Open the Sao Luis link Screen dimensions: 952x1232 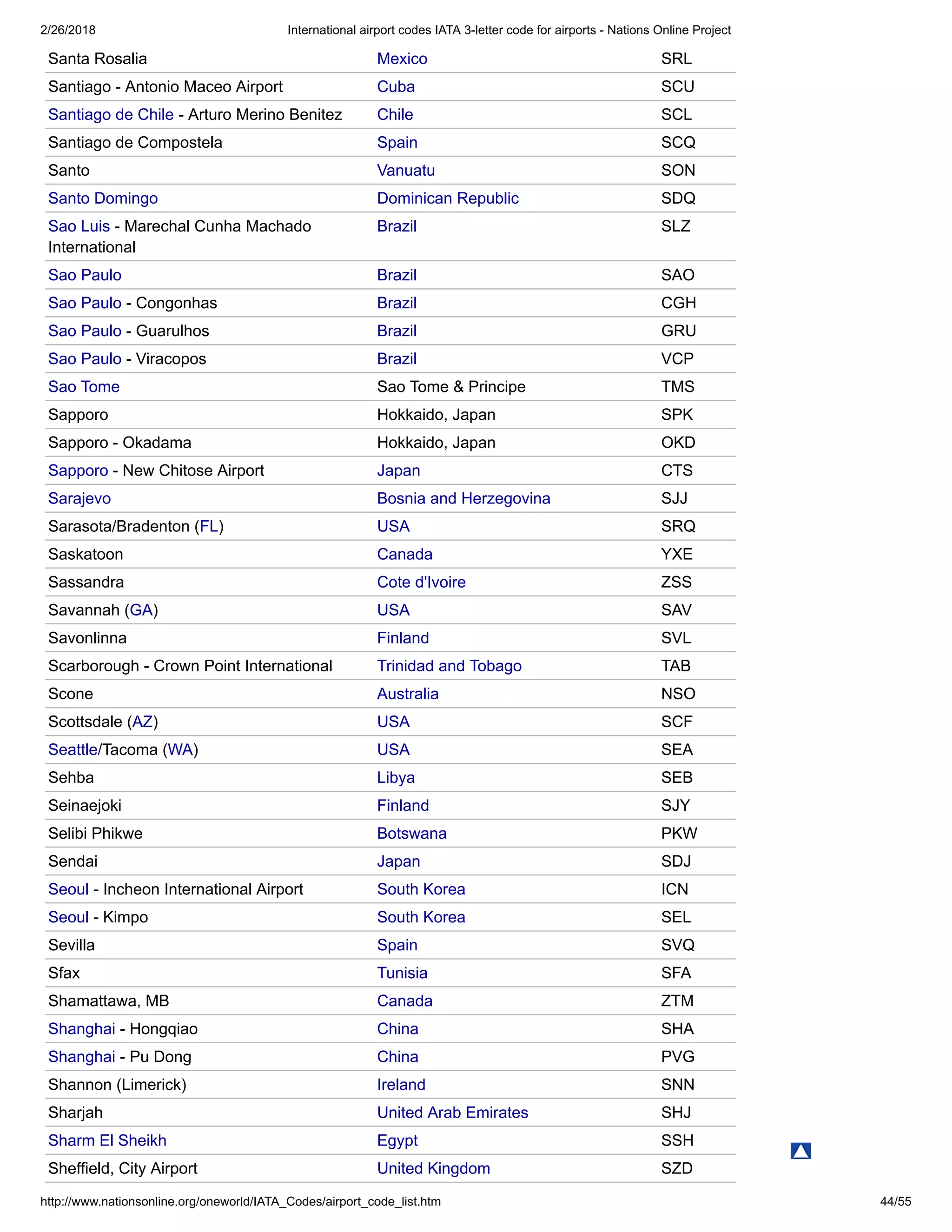[79, 226]
